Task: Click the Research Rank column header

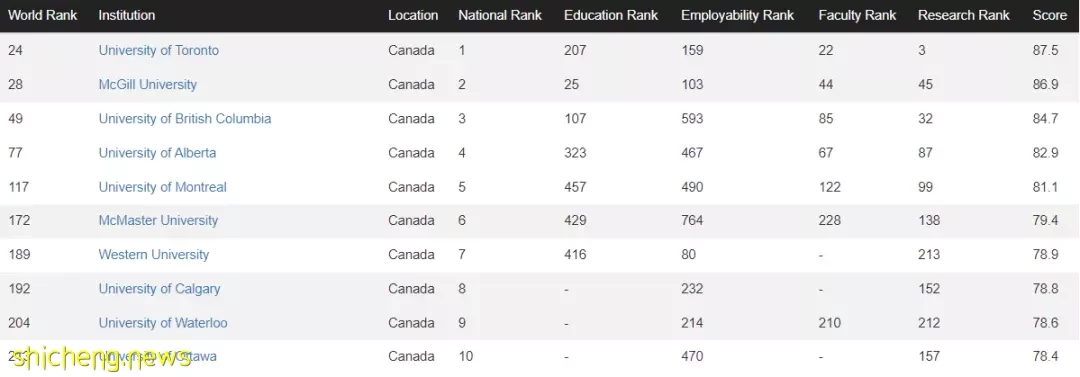Action: click(964, 15)
